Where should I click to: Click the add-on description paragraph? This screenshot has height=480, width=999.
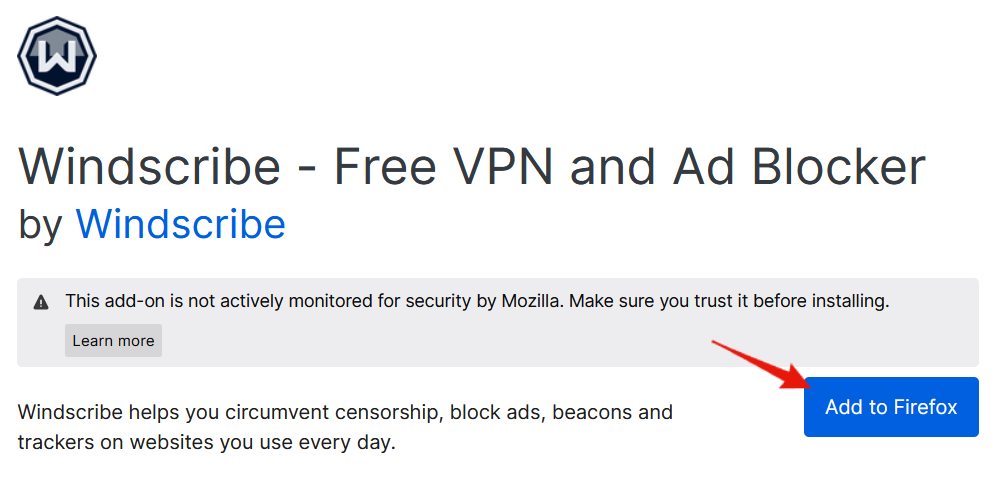[x=345, y=426]
